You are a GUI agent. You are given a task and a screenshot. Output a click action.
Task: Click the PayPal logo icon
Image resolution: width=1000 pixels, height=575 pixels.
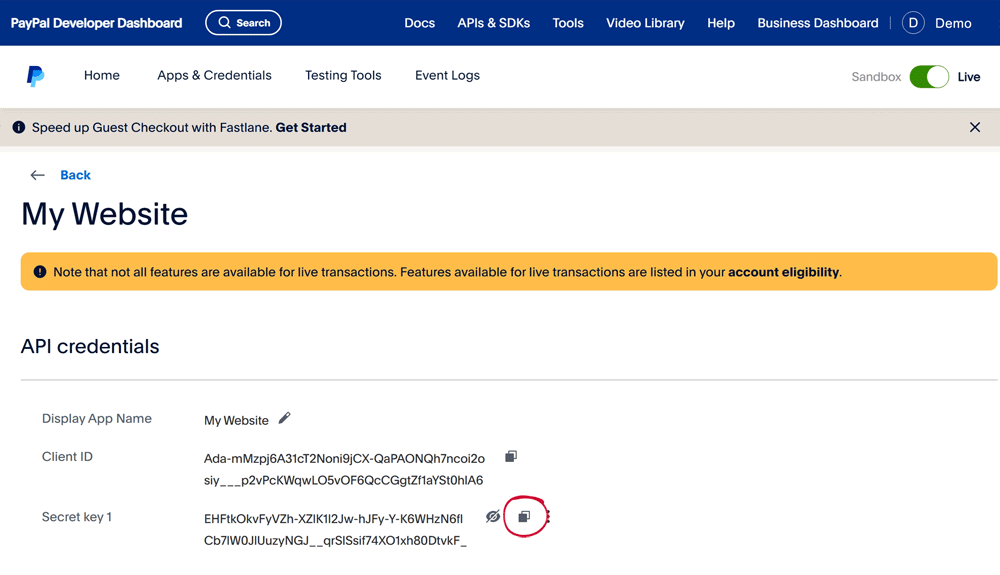point(35,76)
